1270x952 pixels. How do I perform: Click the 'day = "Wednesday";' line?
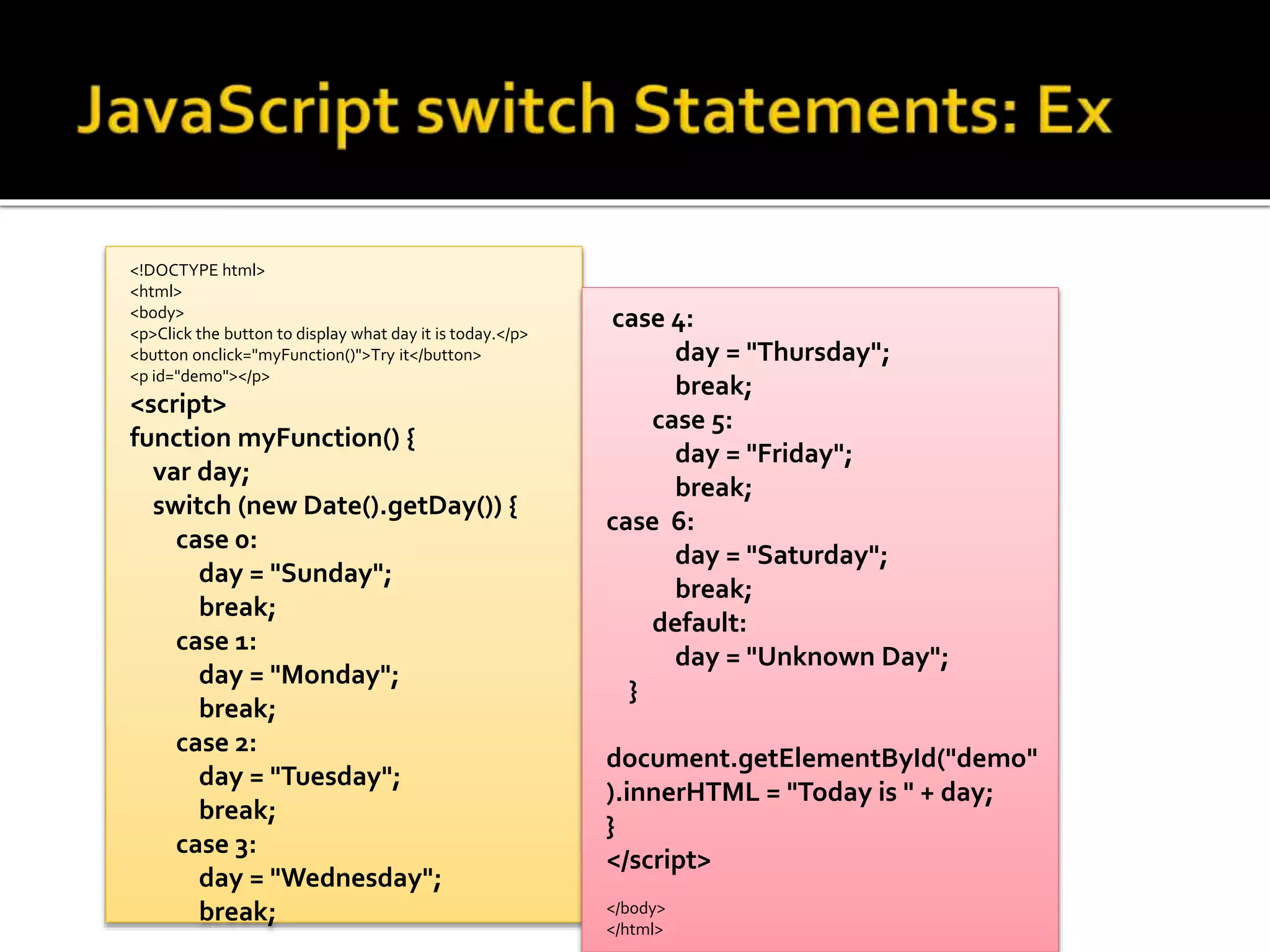[x=320, y=879]
